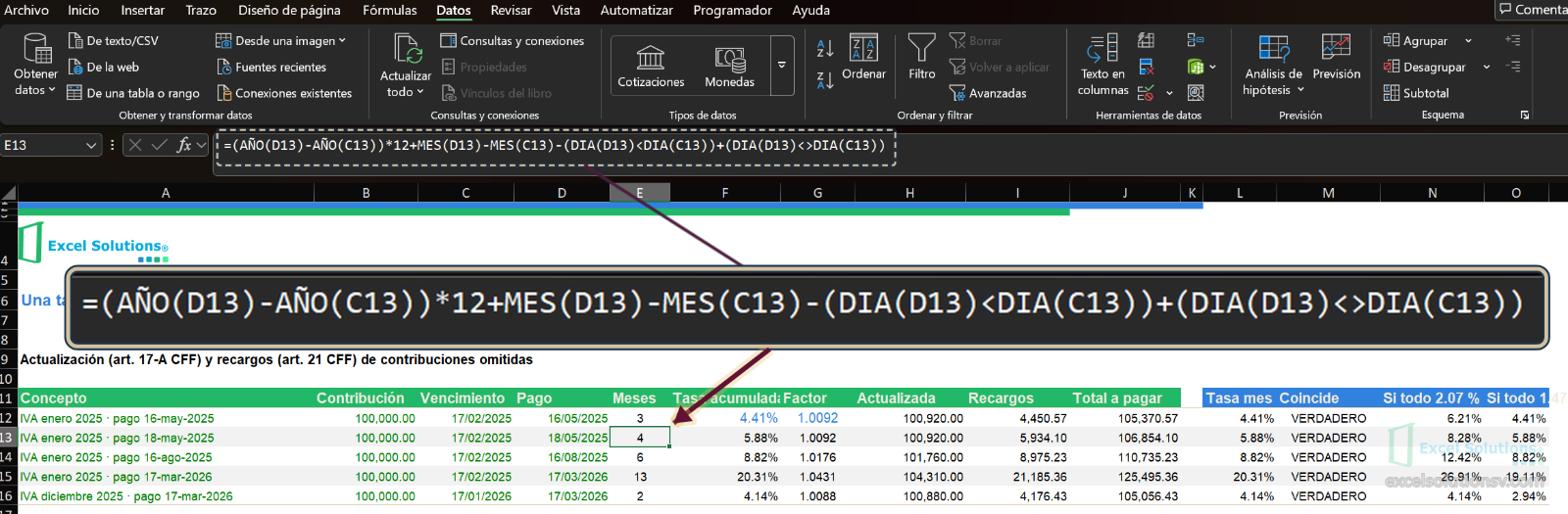Viewport: 1568px width, 514px height.
Task: Click the Remove Duplicates icon
Action: (x=1146, y=67)
